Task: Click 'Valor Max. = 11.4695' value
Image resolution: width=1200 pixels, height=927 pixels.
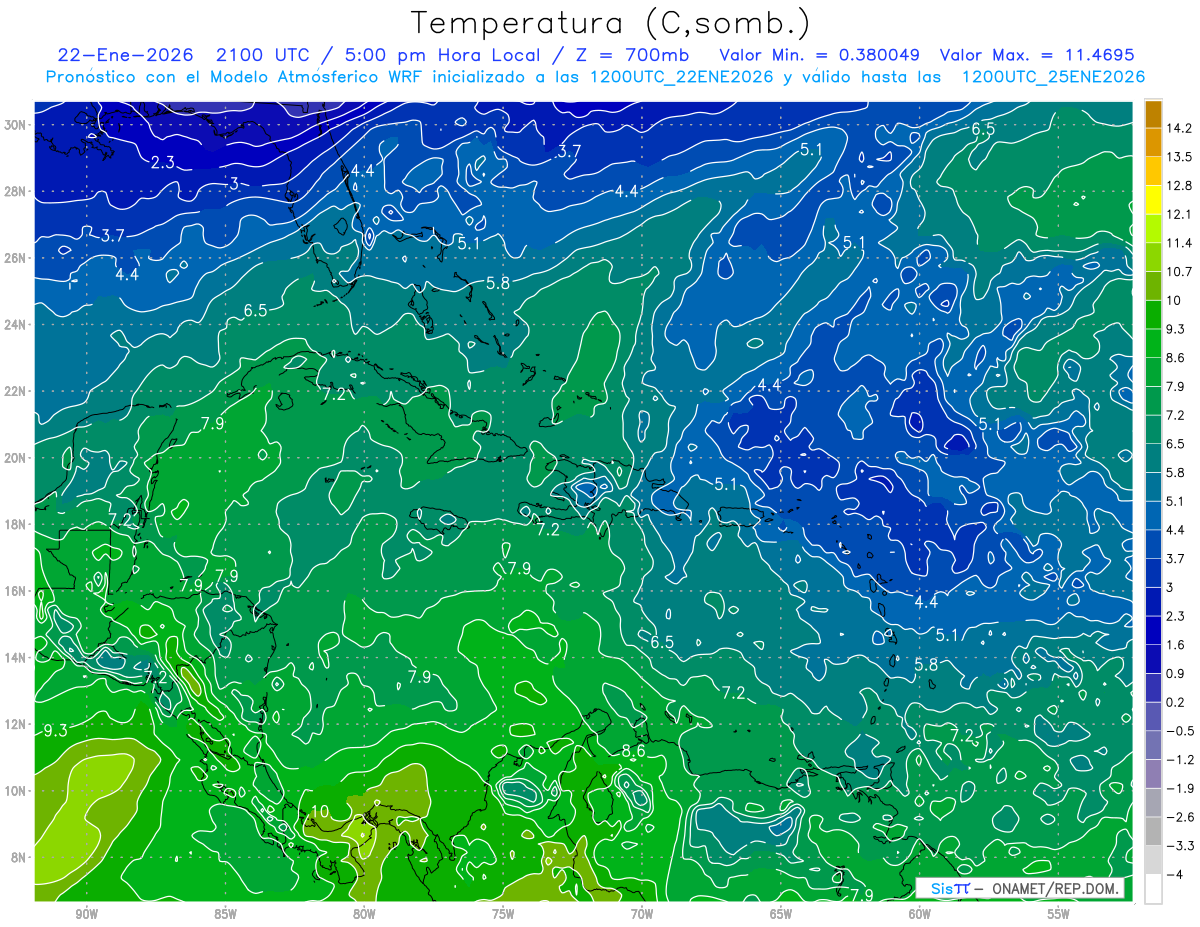Action: pyautogui.click(x=1037, y=55)
